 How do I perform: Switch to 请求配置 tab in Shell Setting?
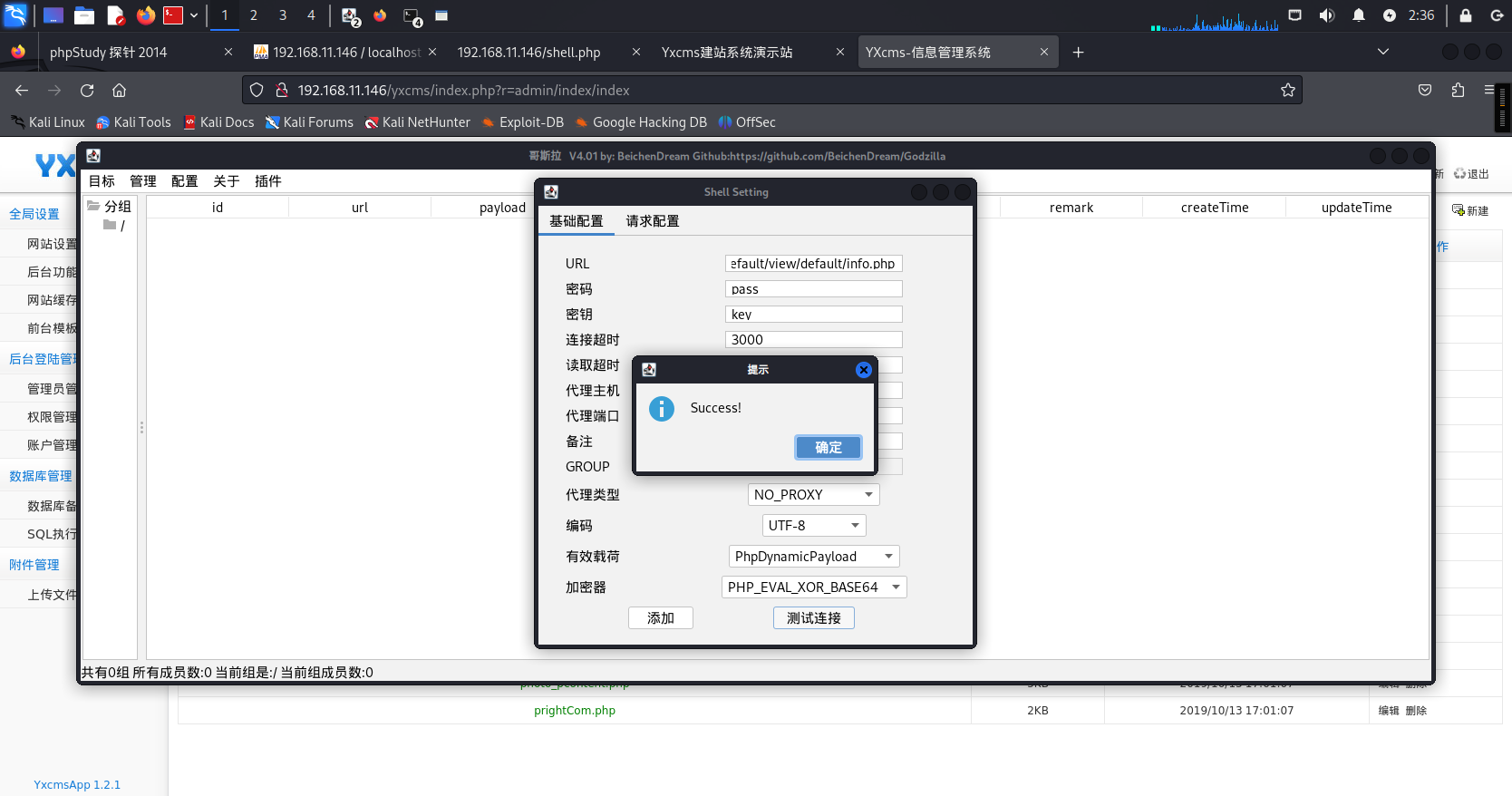click(x=653, y=221)
